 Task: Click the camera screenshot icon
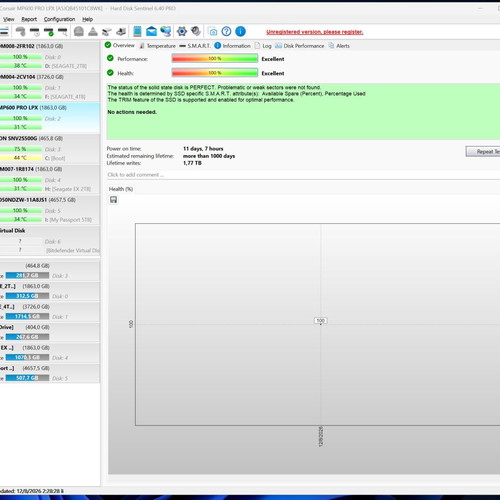(x=212, y=32)
